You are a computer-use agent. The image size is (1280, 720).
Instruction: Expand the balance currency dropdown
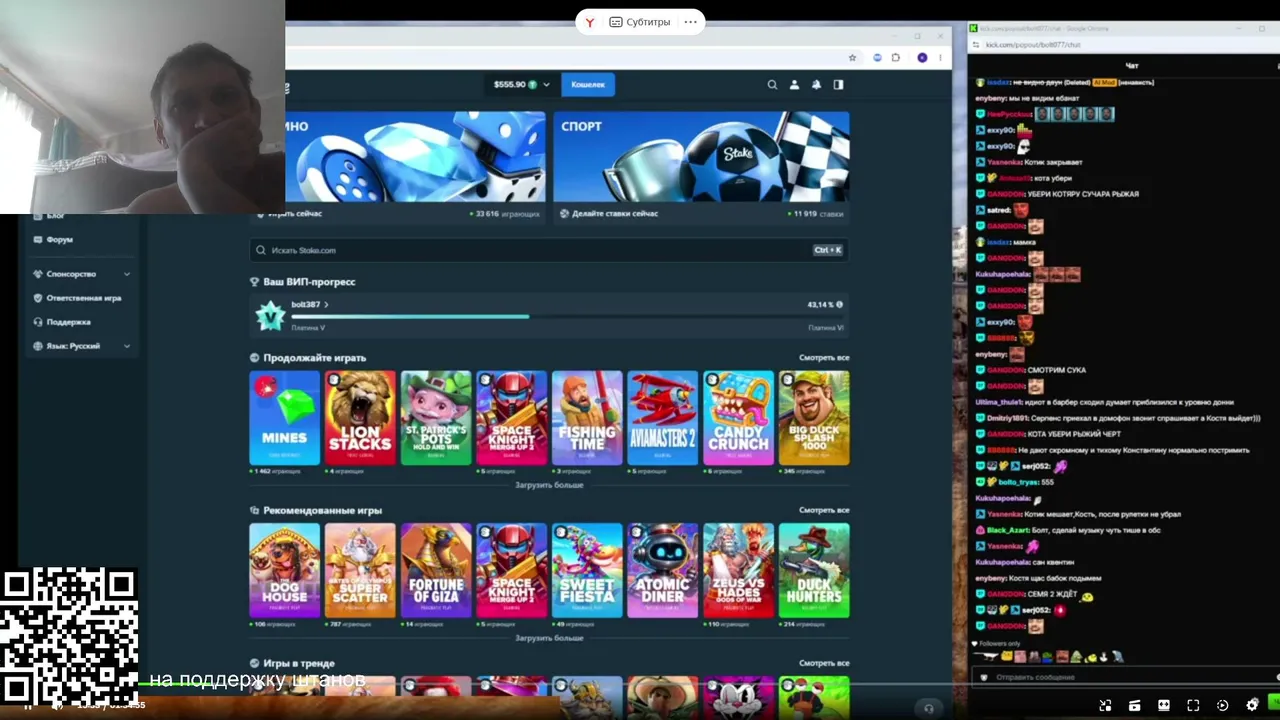click(x=546, y=85)
